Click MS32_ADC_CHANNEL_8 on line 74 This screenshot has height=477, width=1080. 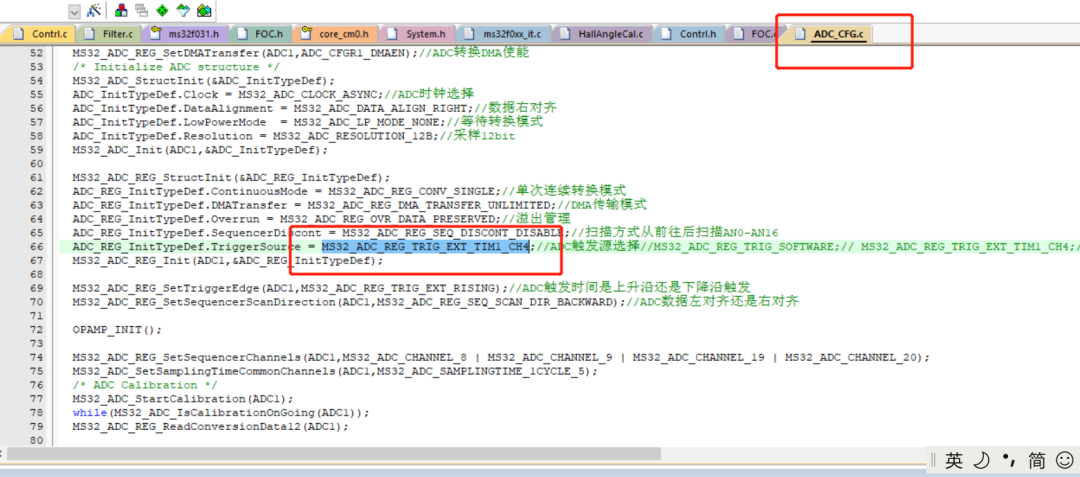404,357
